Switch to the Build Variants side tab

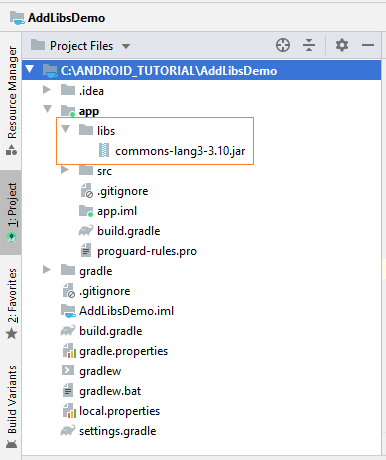pos(12,407)
